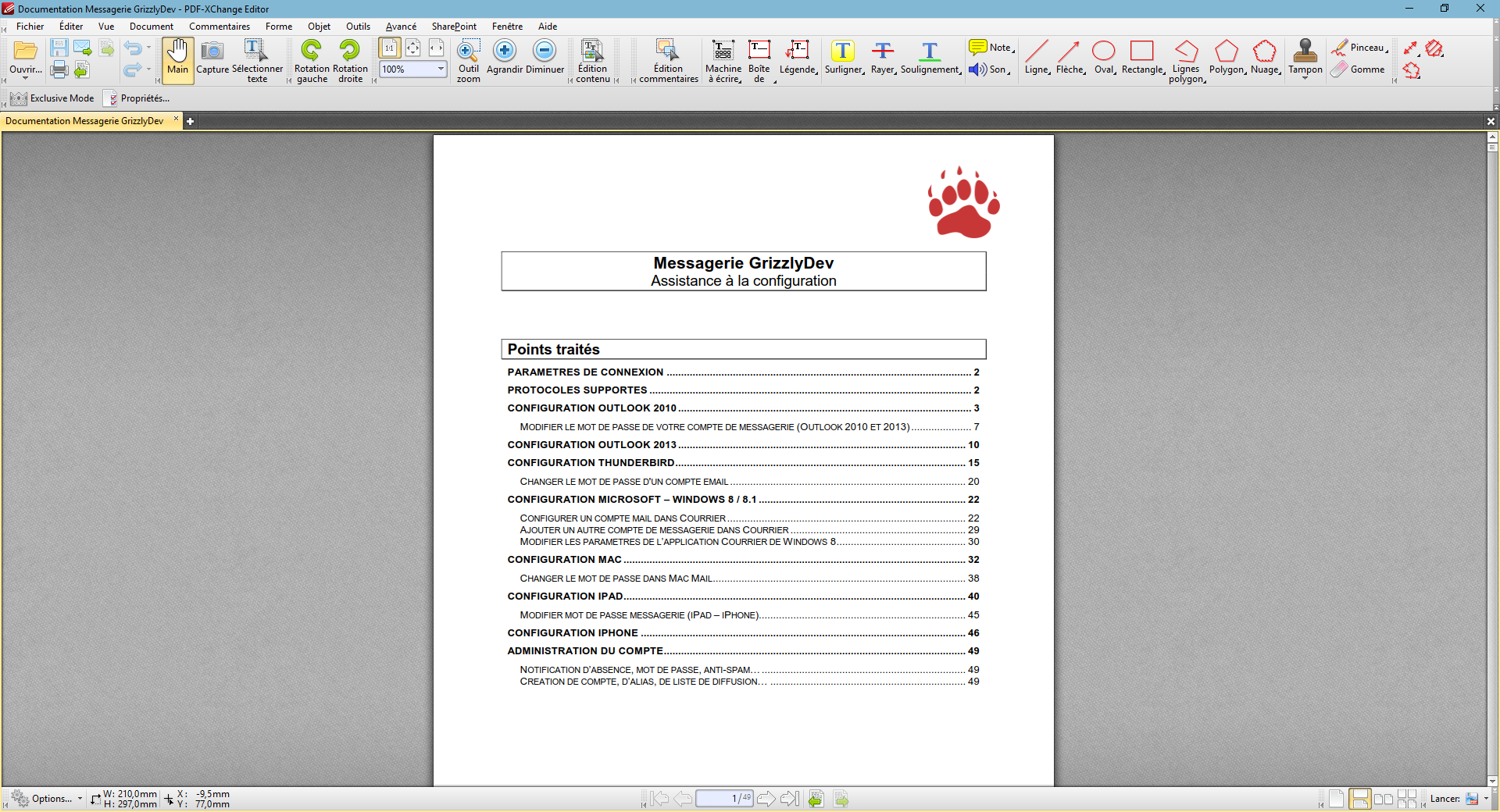Open the SharePoint menu
This screenshot has width=1500, height=812.
(454, 27)
